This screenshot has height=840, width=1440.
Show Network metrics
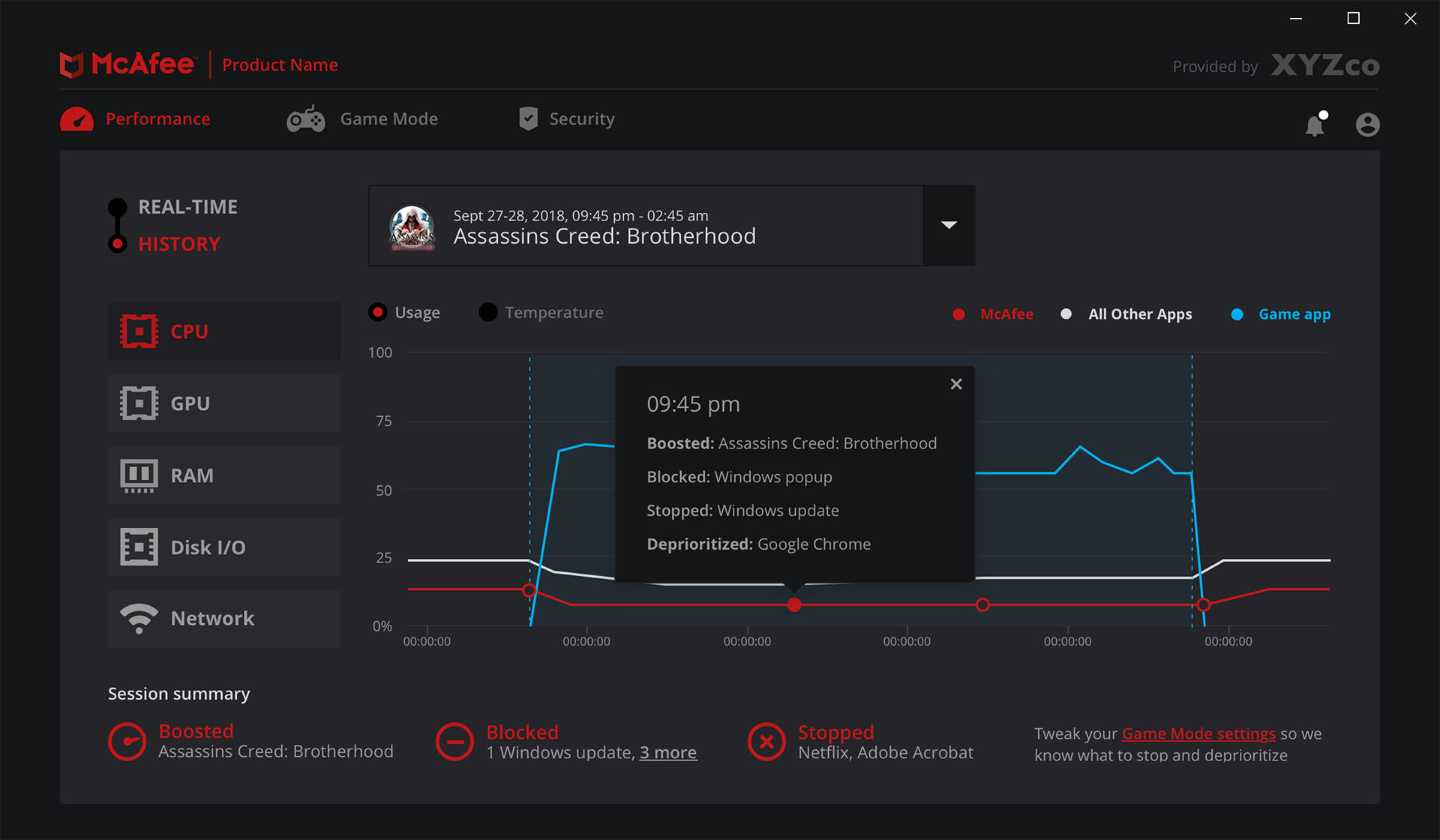click(224, 619)
